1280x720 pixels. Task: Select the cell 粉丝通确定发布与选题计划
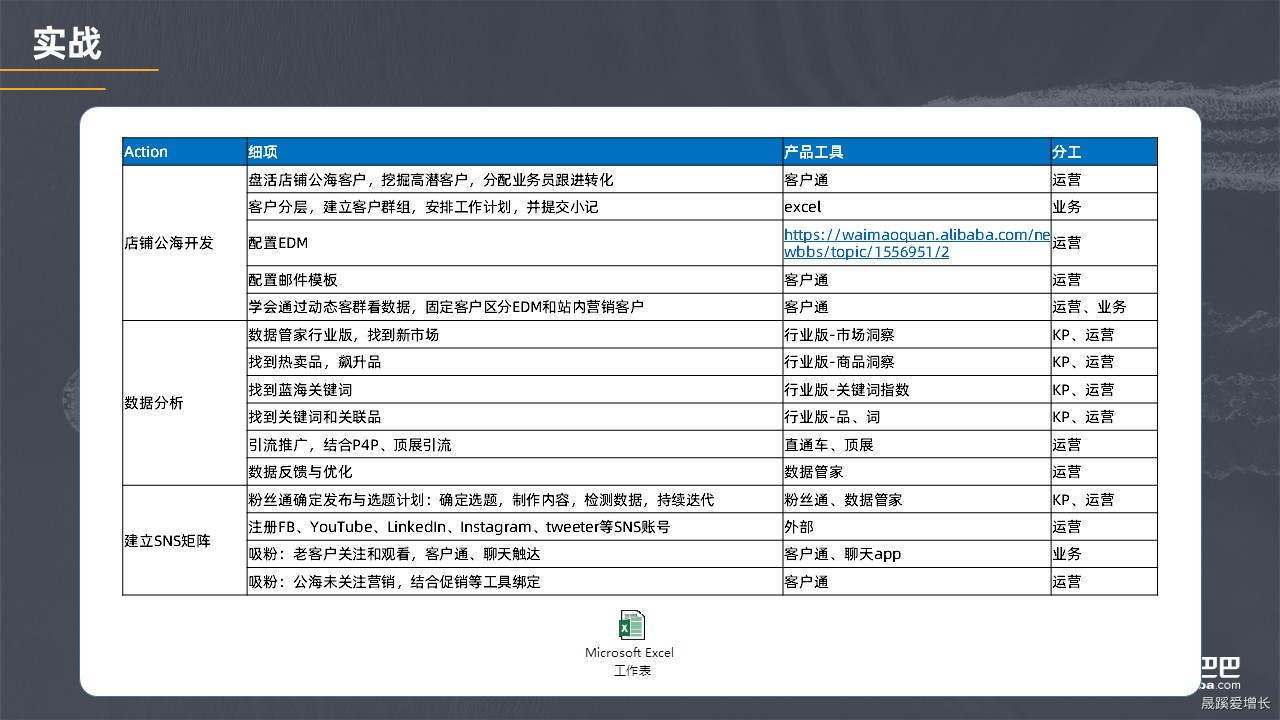coord(514,500)
